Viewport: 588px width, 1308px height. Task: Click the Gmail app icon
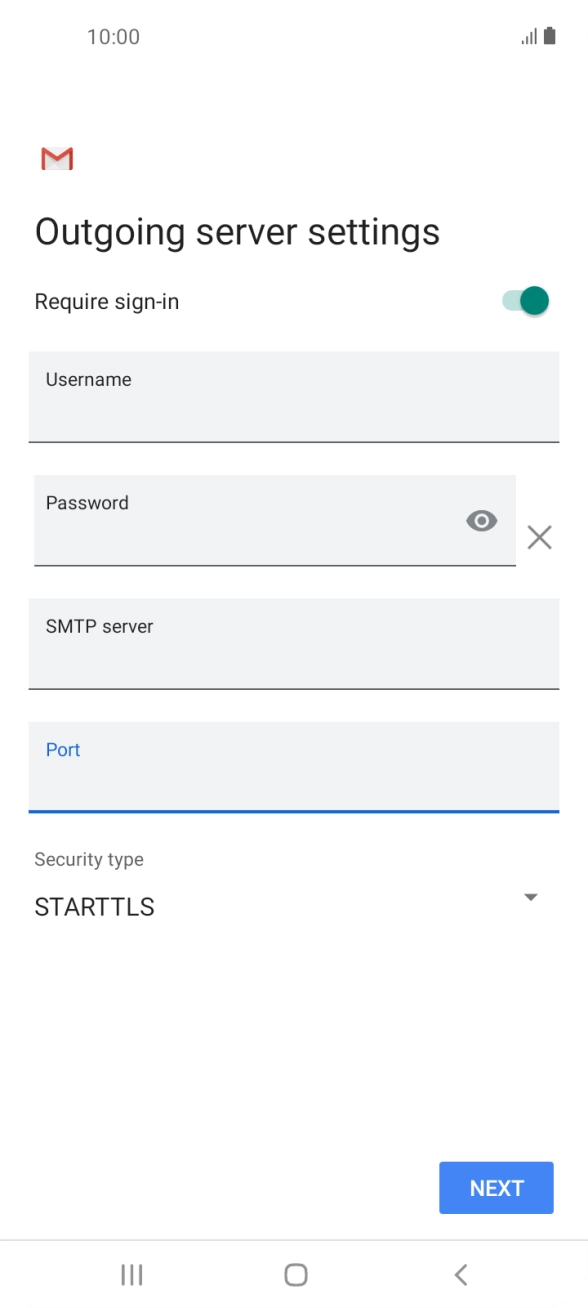coord(57,158)
